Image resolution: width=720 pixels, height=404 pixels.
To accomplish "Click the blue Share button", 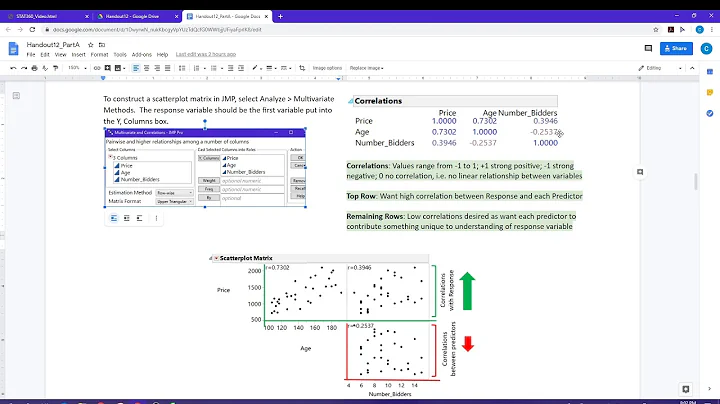I will (676, 48).
